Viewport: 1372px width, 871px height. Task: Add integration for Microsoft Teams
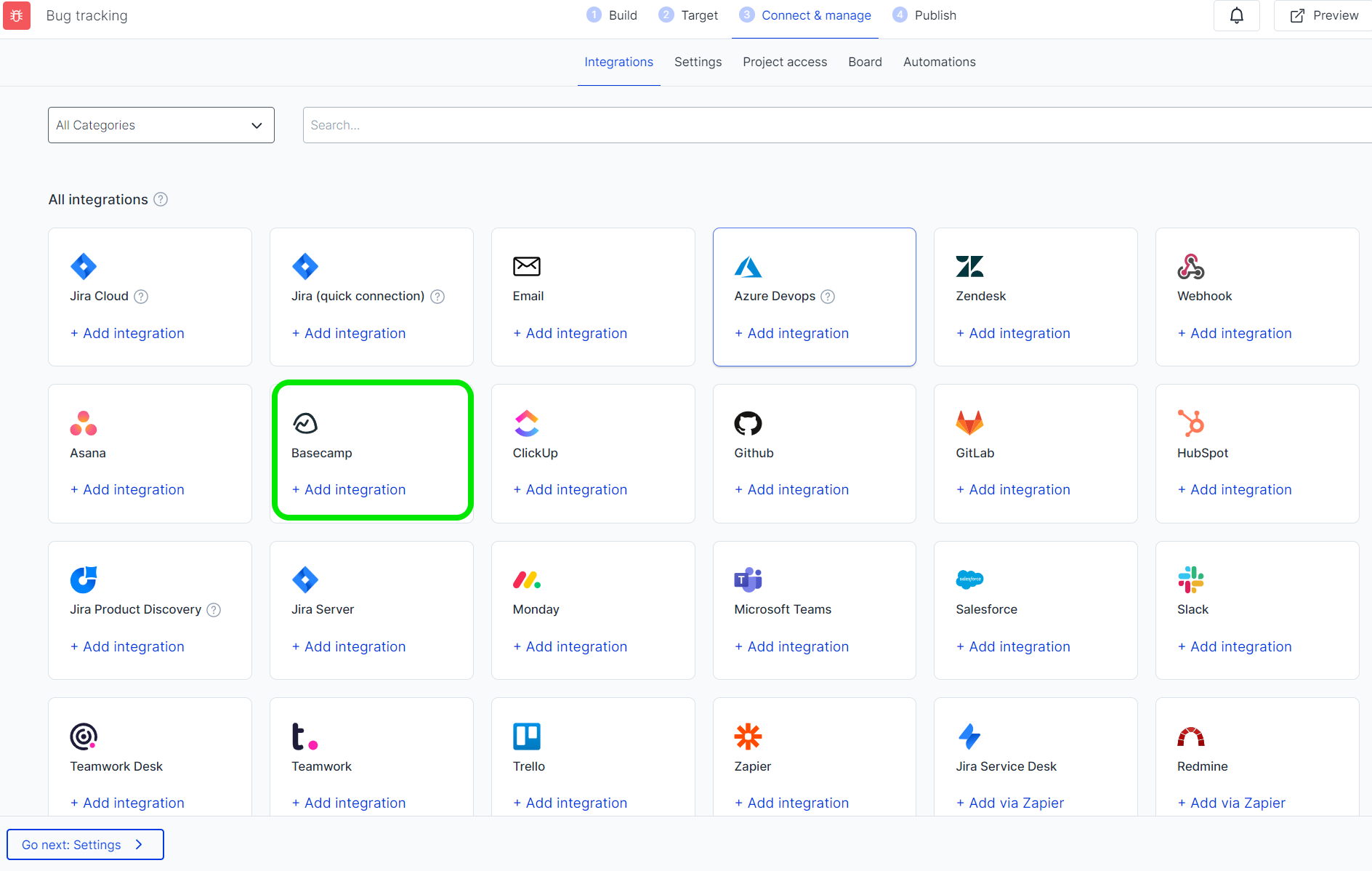(x=791, y=646)
